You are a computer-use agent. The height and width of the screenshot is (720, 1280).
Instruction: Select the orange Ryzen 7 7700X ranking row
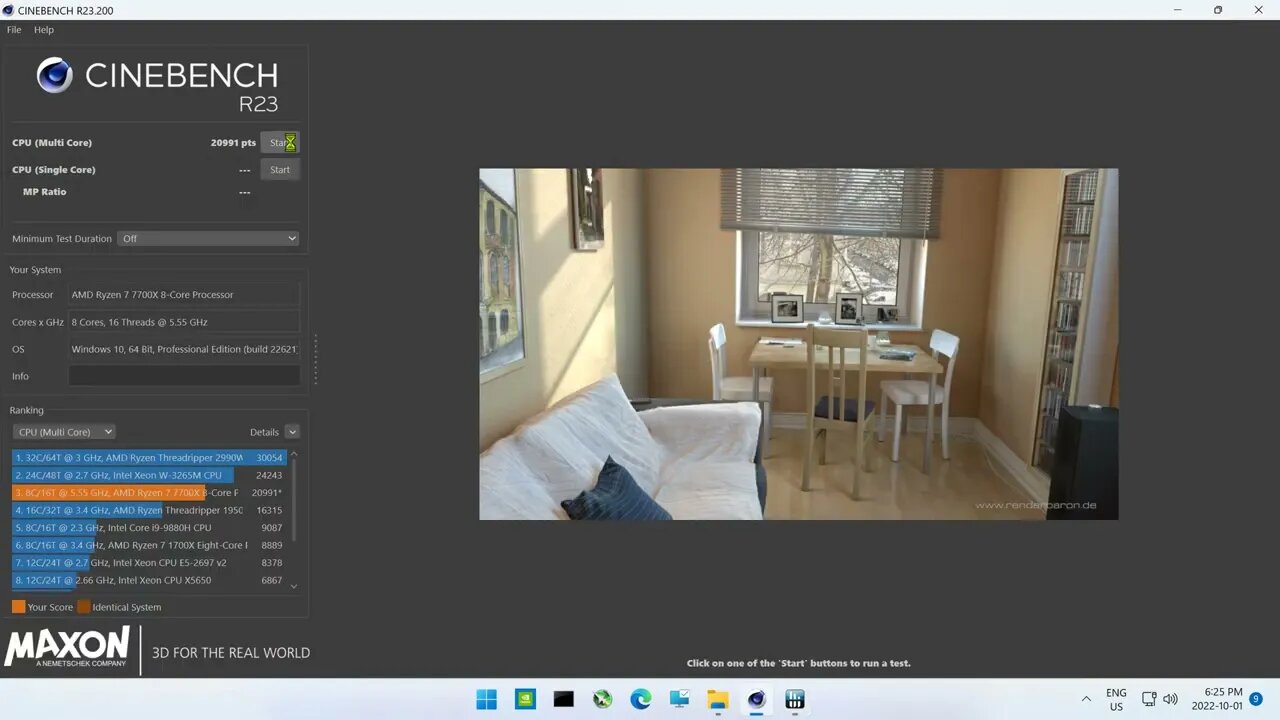coord(149,493)
